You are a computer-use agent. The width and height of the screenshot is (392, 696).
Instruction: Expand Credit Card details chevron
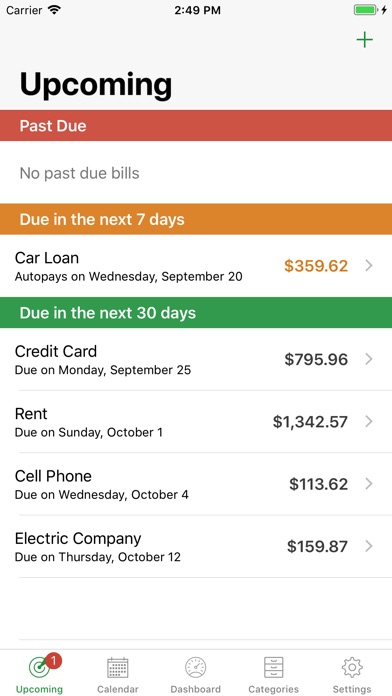(x=368, y=359)
